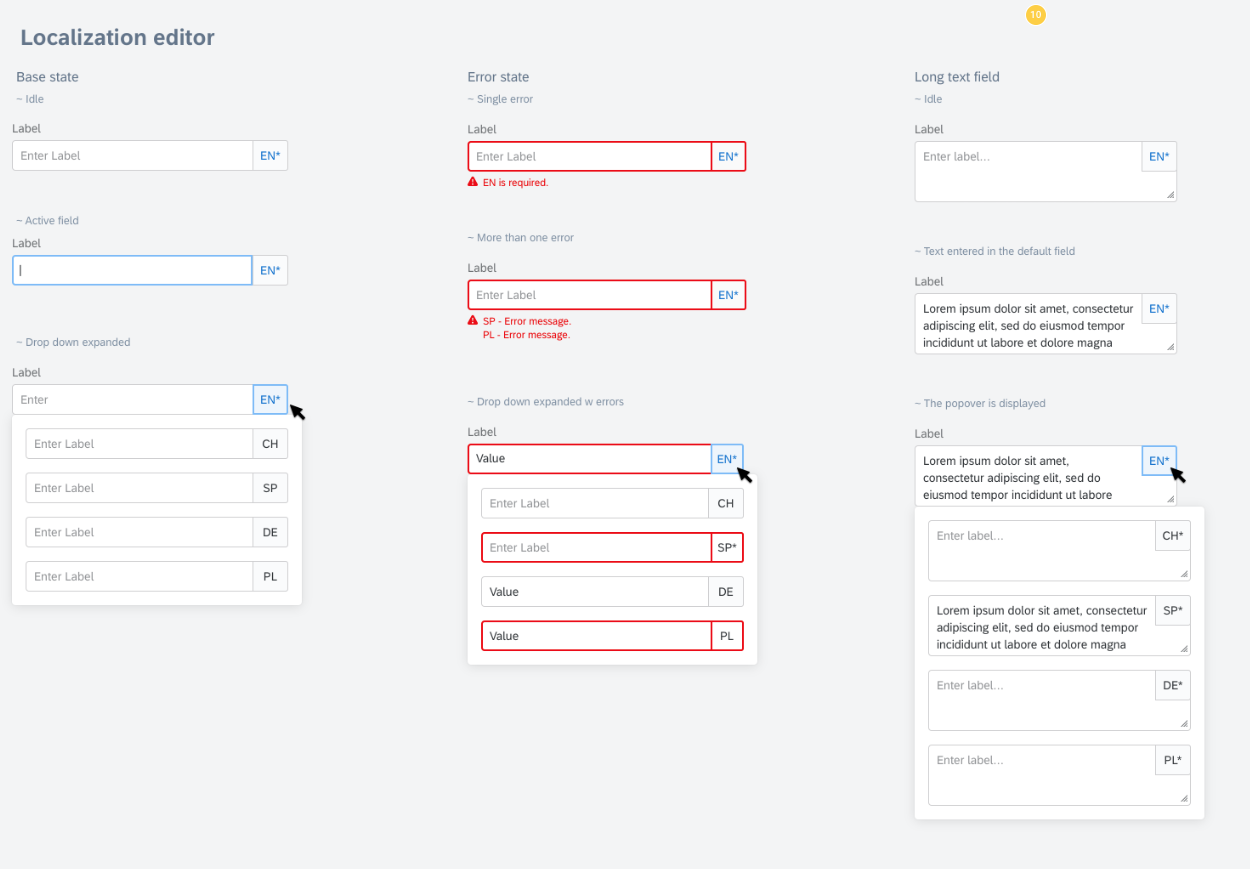
Task: Click resize handle of the PL* textarea
Action: coord(1184,799)
